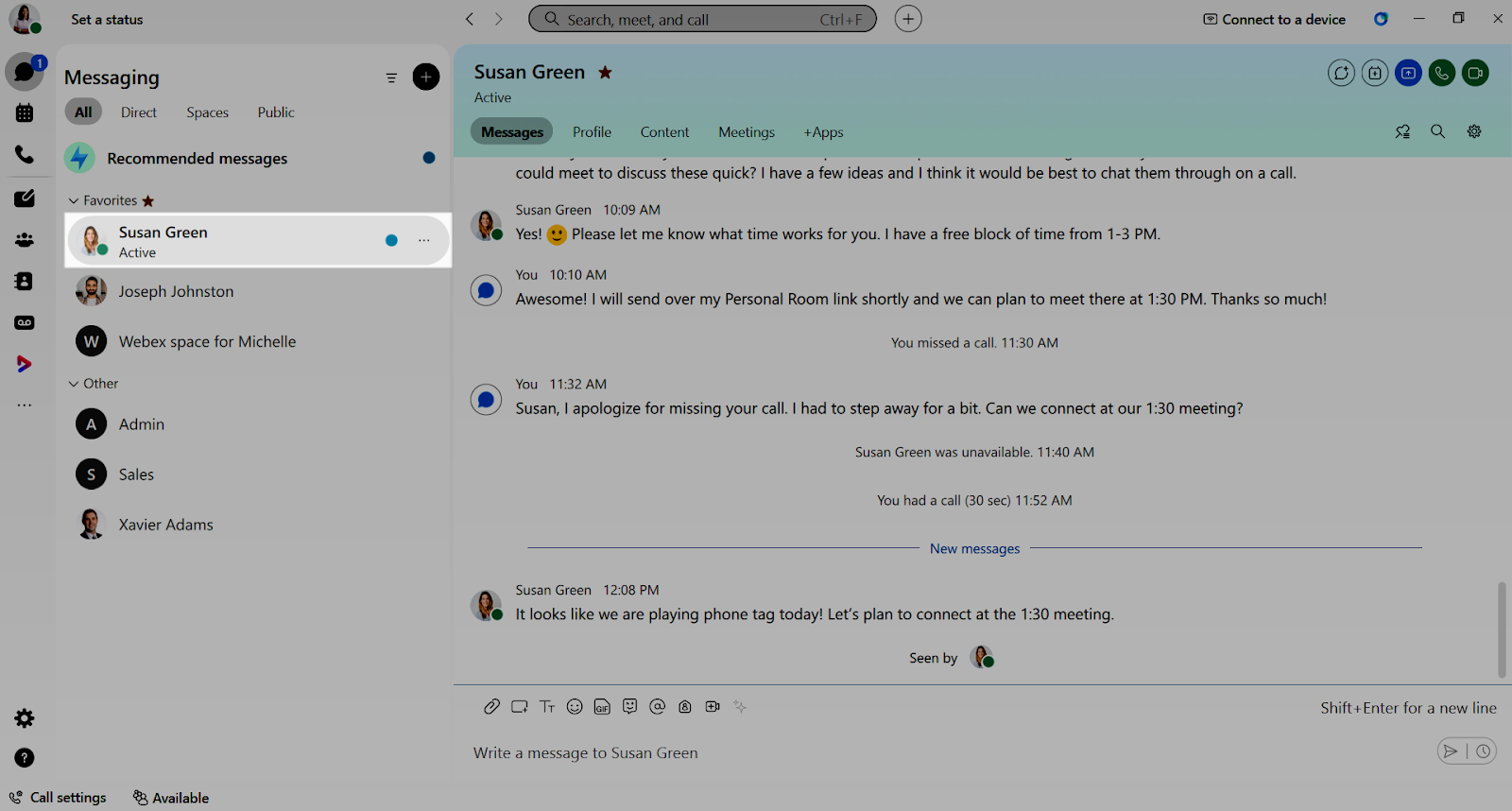Open the Messaging icon in the sidebar

coord(25,72)
